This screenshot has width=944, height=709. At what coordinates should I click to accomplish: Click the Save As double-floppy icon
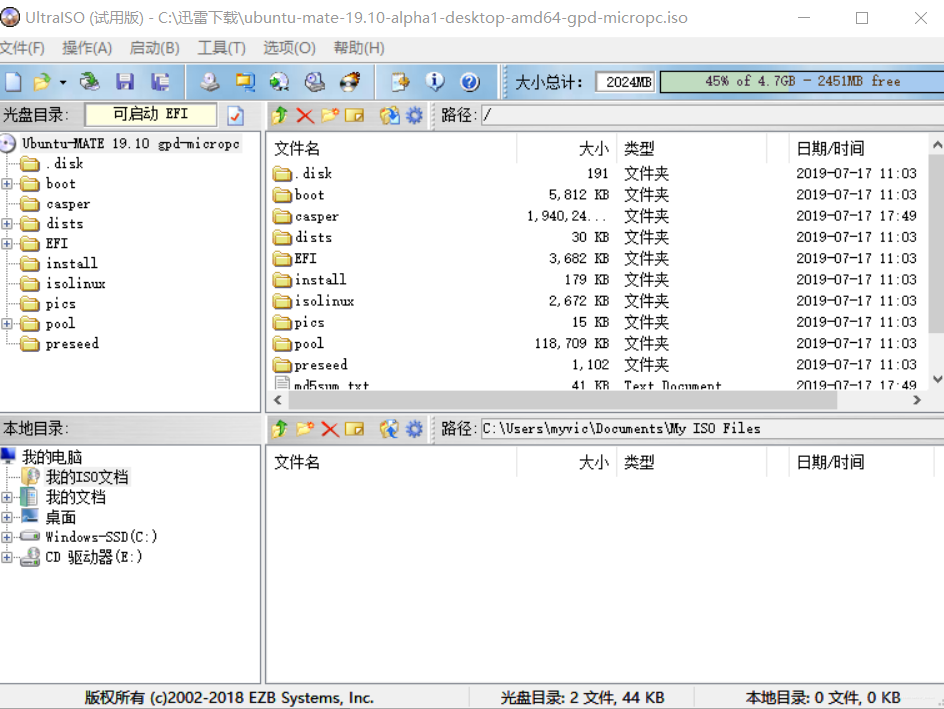coord(160,82)
